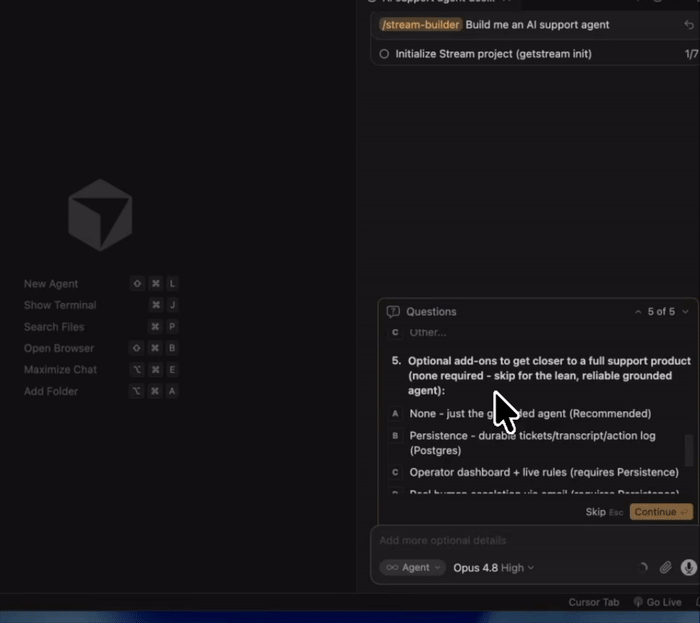Click Add Folder shortcut entry

tap(100, 391)
